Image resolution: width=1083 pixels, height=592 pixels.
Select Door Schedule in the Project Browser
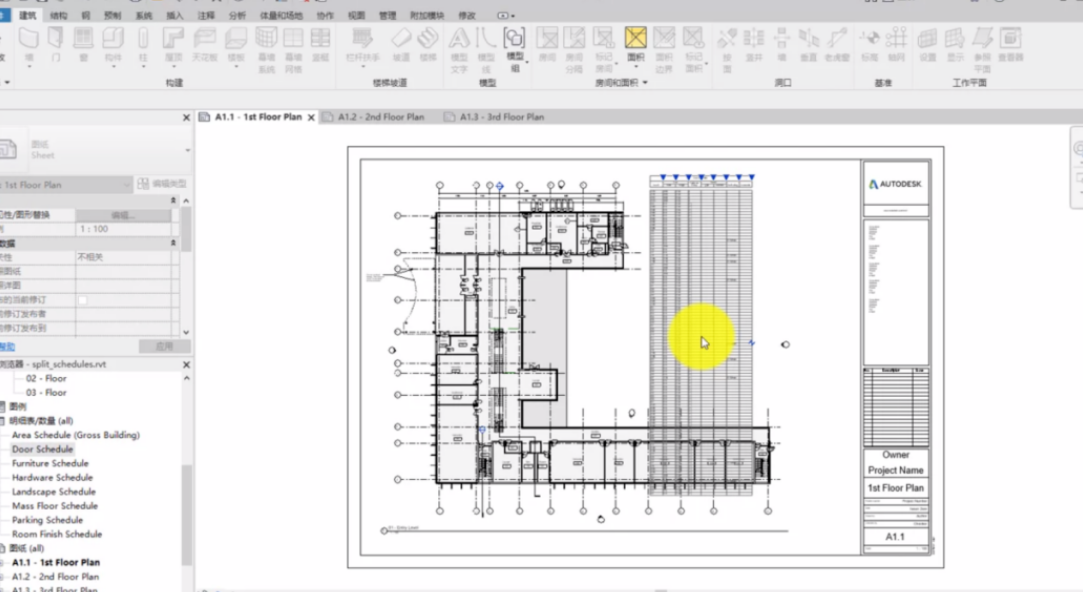42,449
